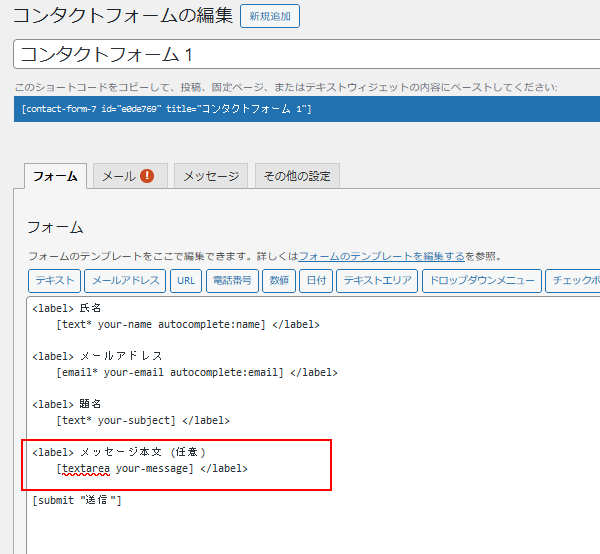Open the ドロップダウンメニュー tag generator
Viewport: 600px width, 554px height.
[x=482, y=281]
